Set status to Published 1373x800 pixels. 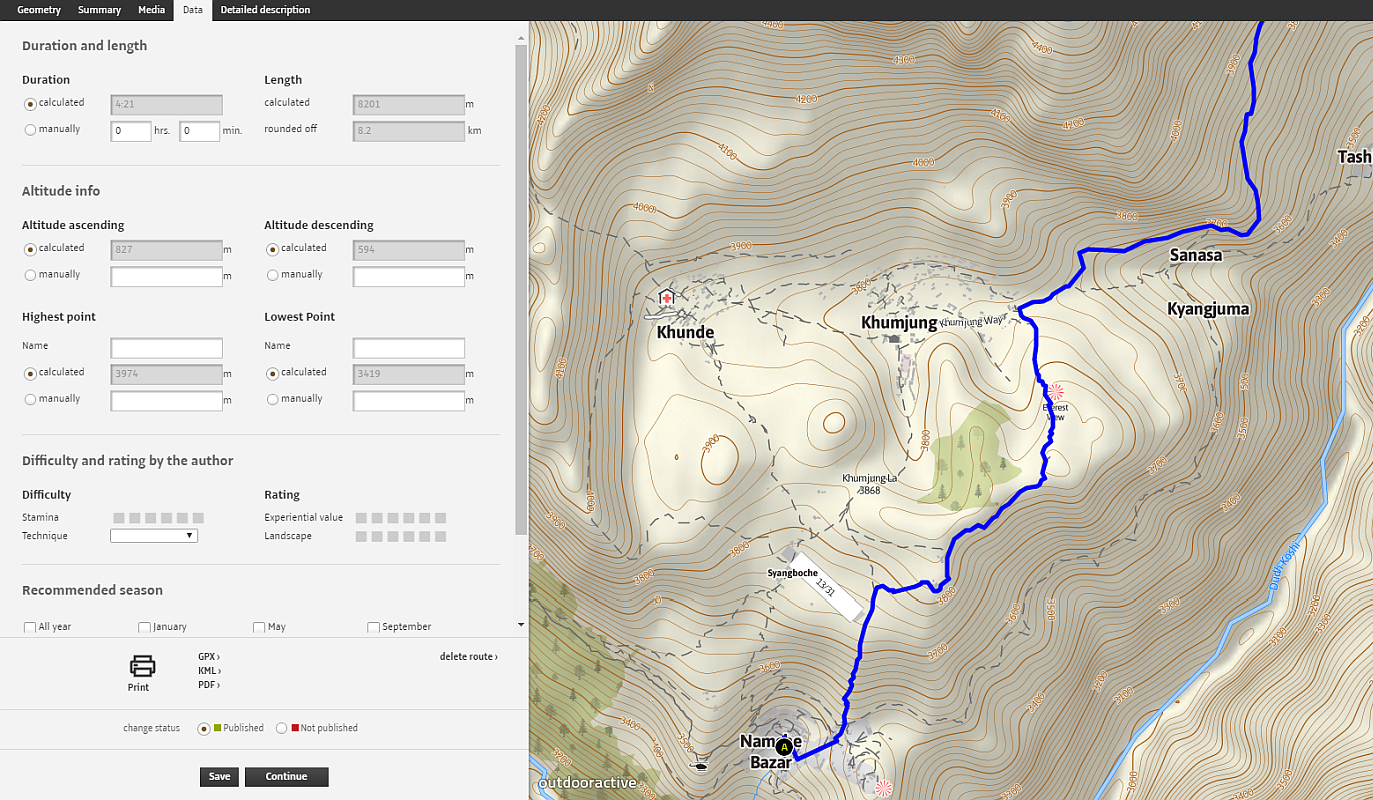click(x=204, y=729)
